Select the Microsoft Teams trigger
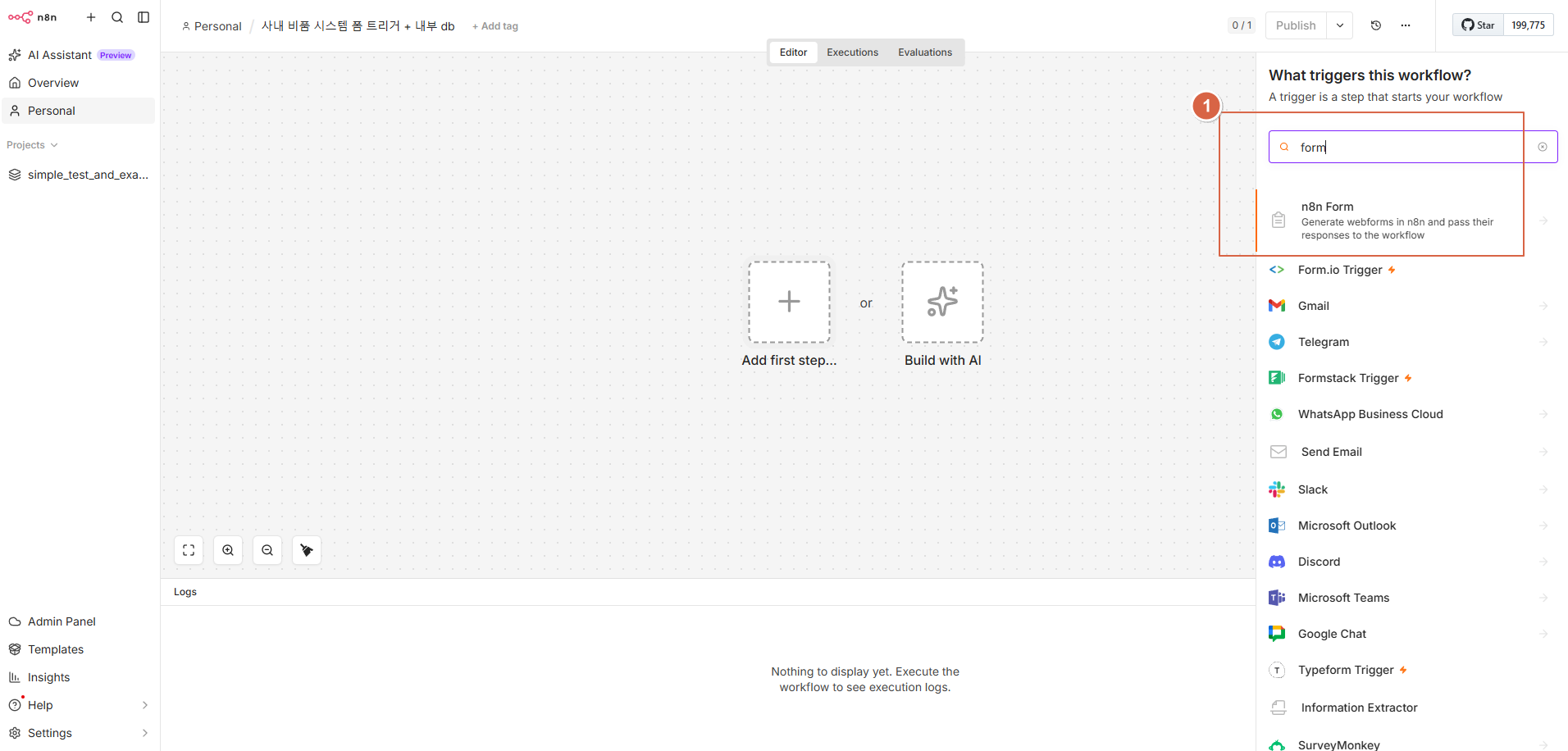The height and width of the screenshot is (751, 1568). (x=1408, y=598)
